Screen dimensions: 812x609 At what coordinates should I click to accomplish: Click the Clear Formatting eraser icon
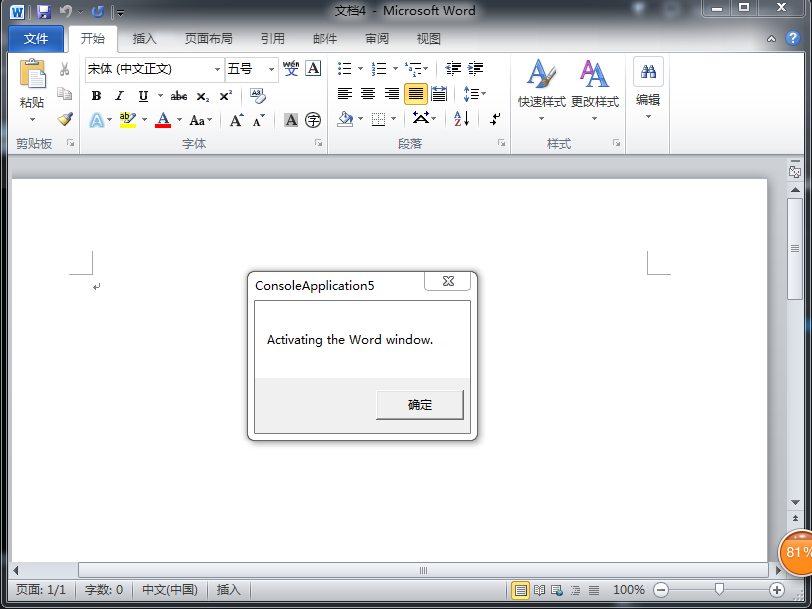[x=257, y=96]
